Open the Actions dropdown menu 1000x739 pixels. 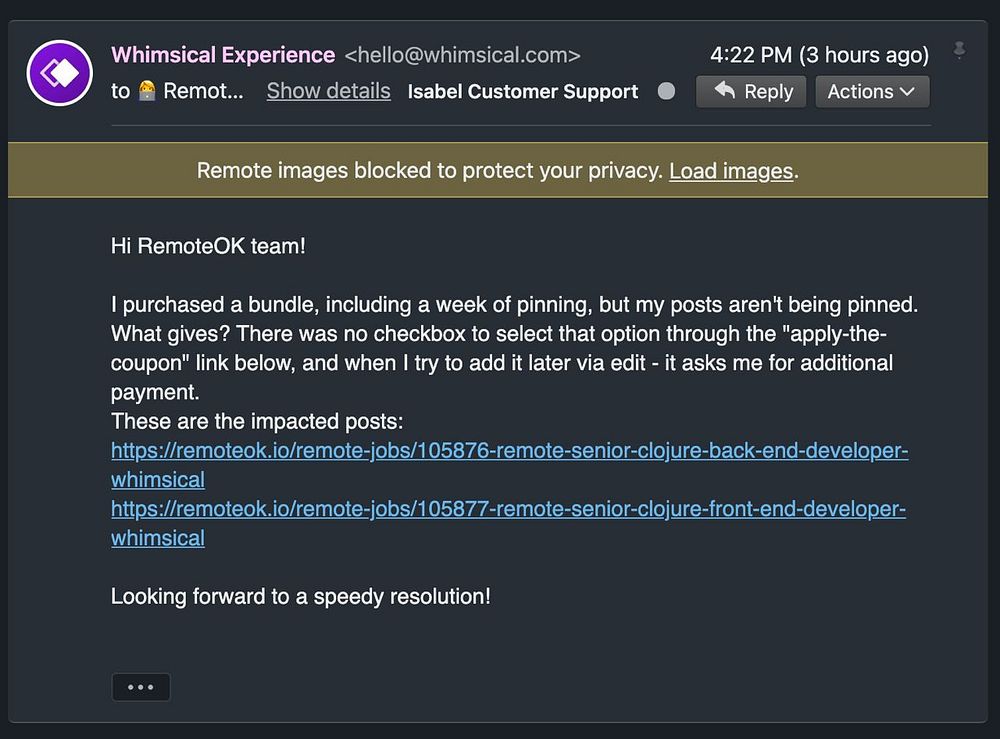pos(872,91)
